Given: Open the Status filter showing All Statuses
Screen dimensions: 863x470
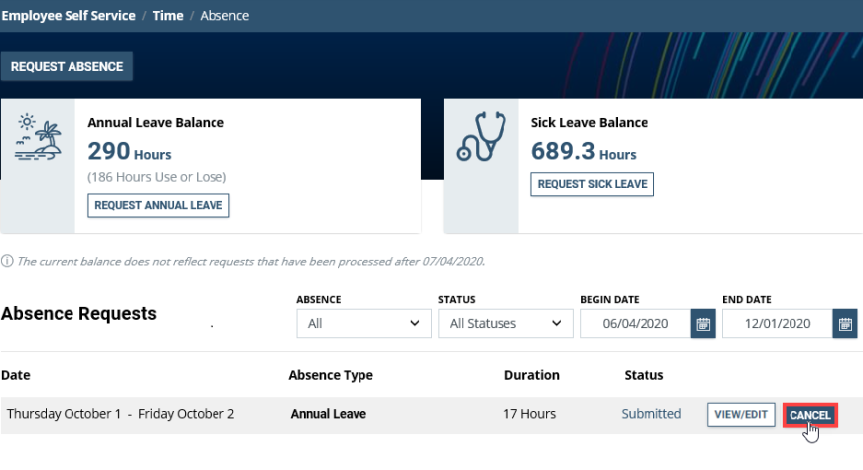Looking at the screenshot, I should coord(505,324).
